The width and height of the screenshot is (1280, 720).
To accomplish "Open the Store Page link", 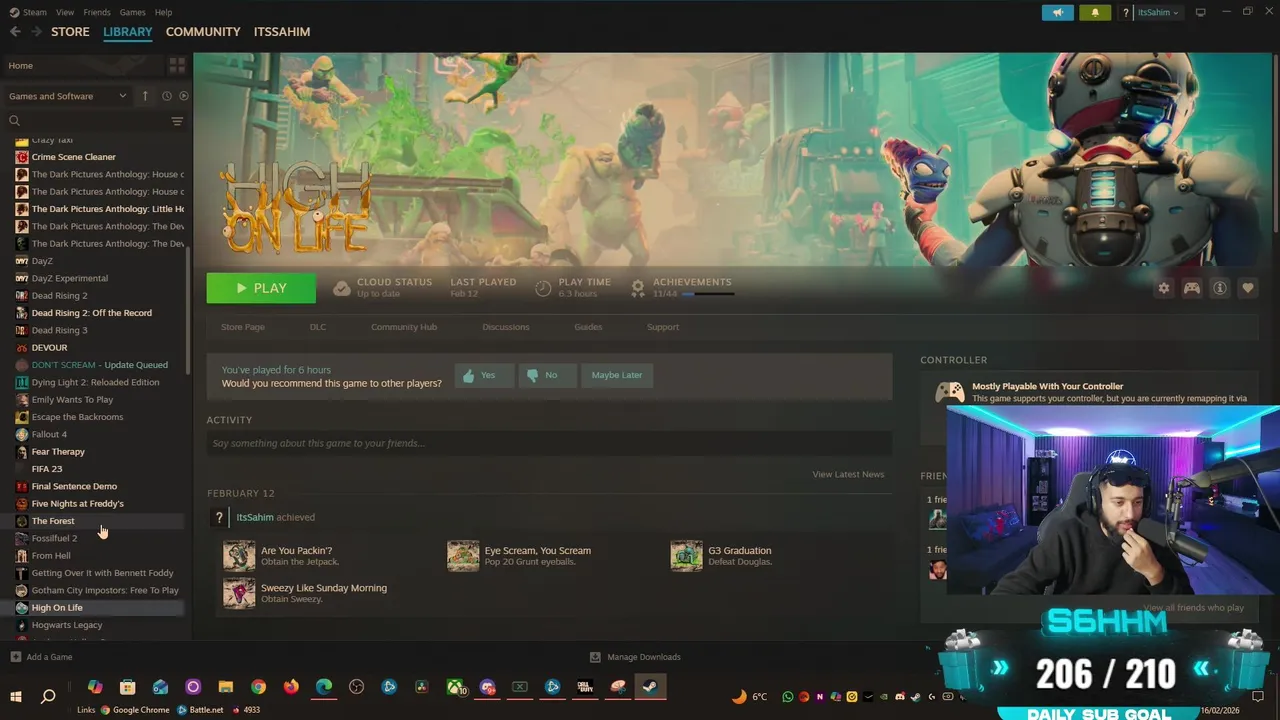I will tap(243, 327).
